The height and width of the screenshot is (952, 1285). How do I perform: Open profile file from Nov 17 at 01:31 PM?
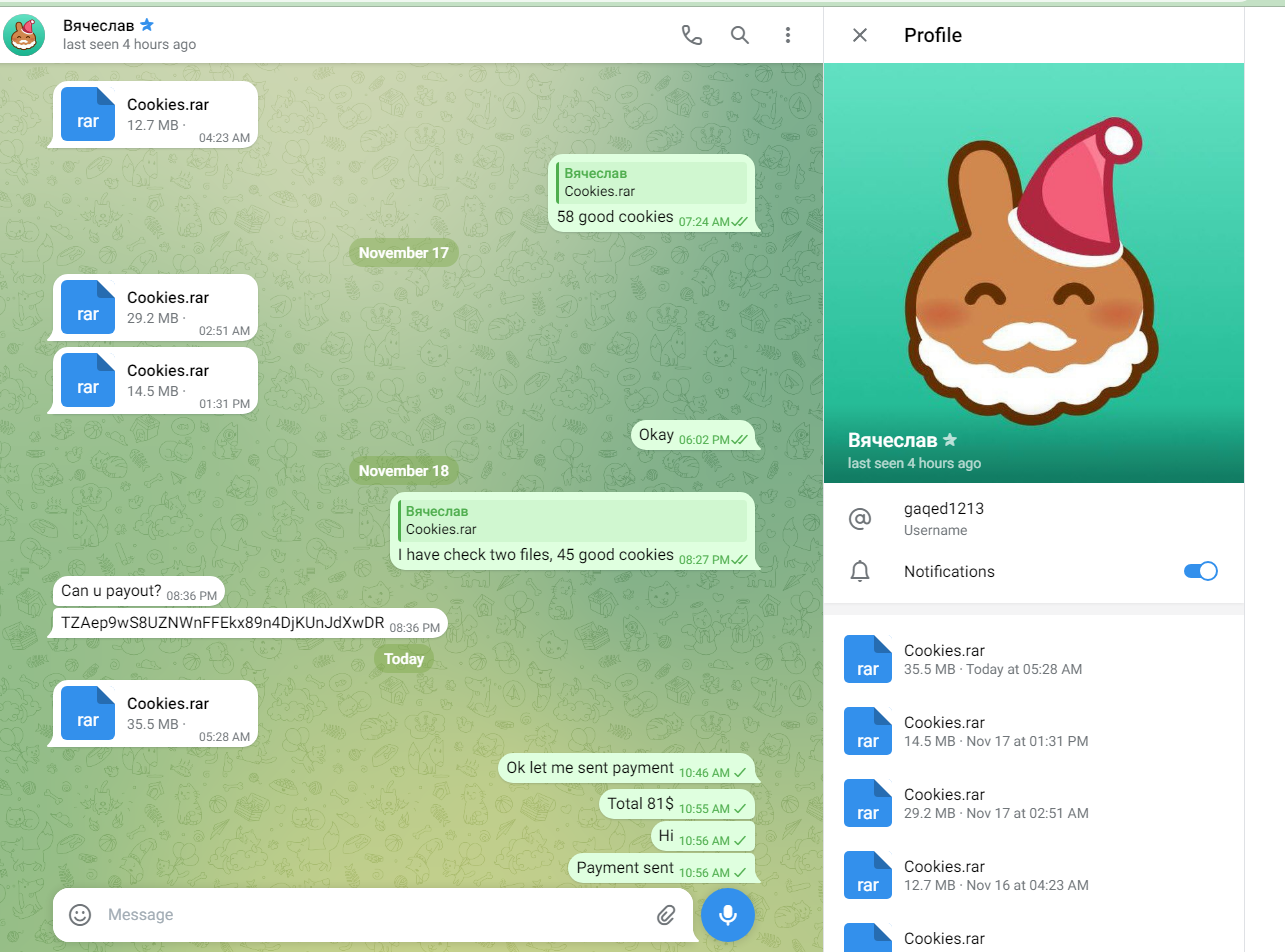(x=1034, y=730)
